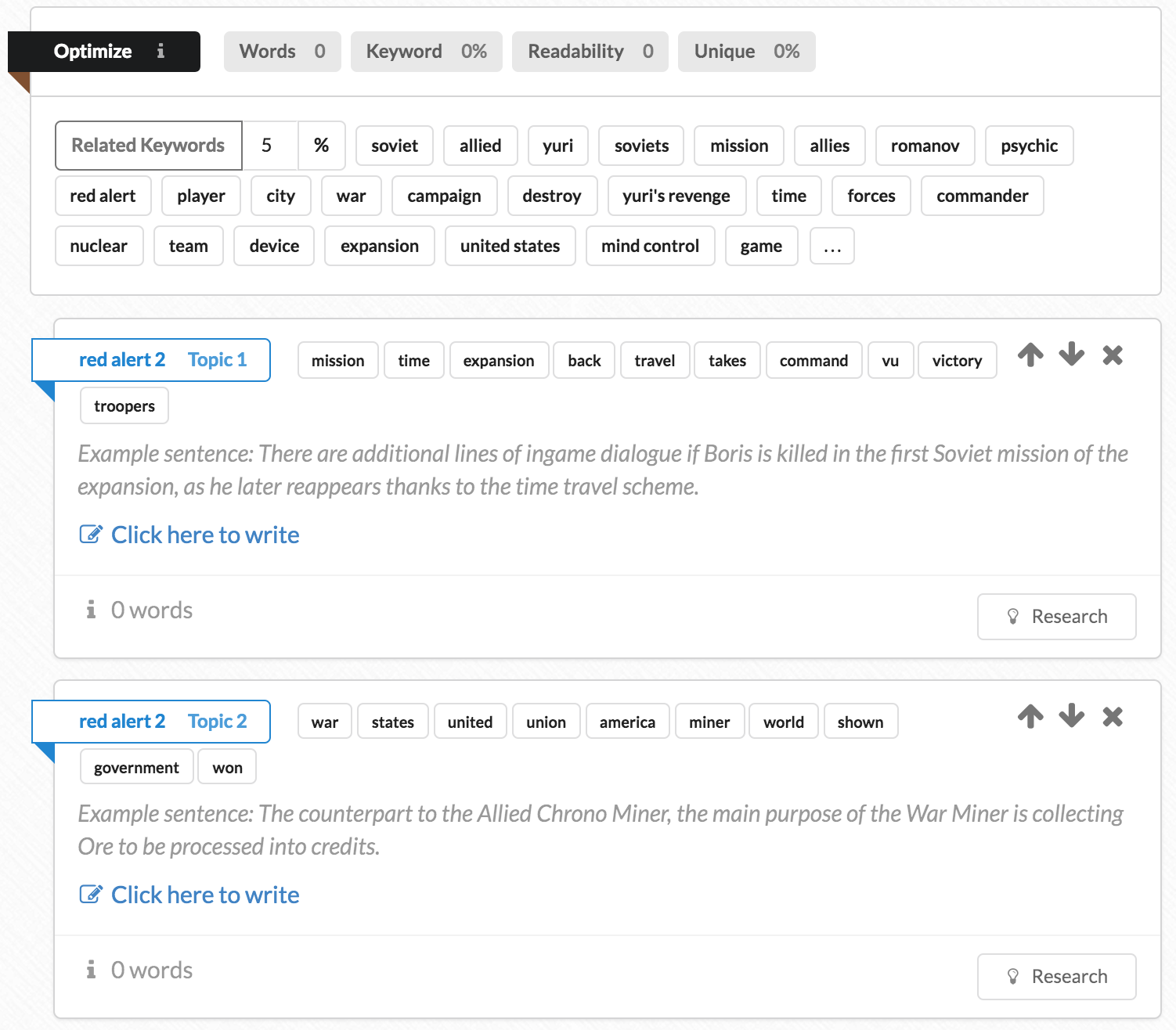Select the Related Keywords tab

148,146
